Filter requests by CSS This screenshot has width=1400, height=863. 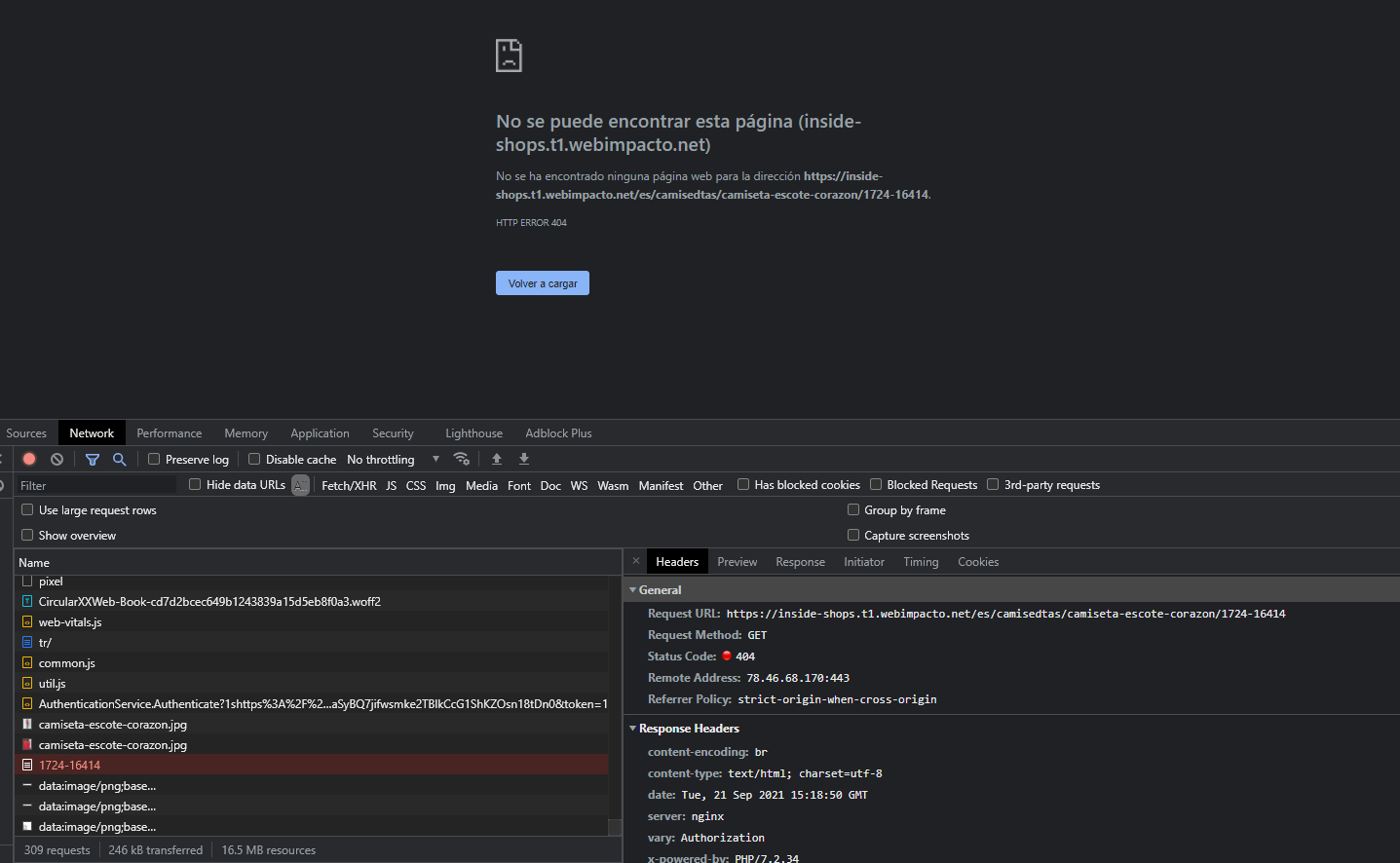click(416, 485)
